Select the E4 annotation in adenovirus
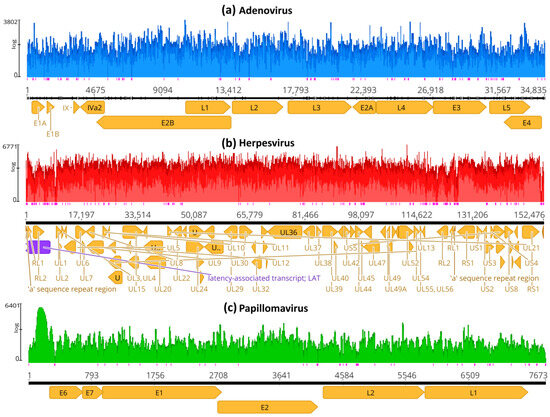Image resolution: width=550 pixels, height=417 pixels. pyautogui.click(x=523, y=123)
